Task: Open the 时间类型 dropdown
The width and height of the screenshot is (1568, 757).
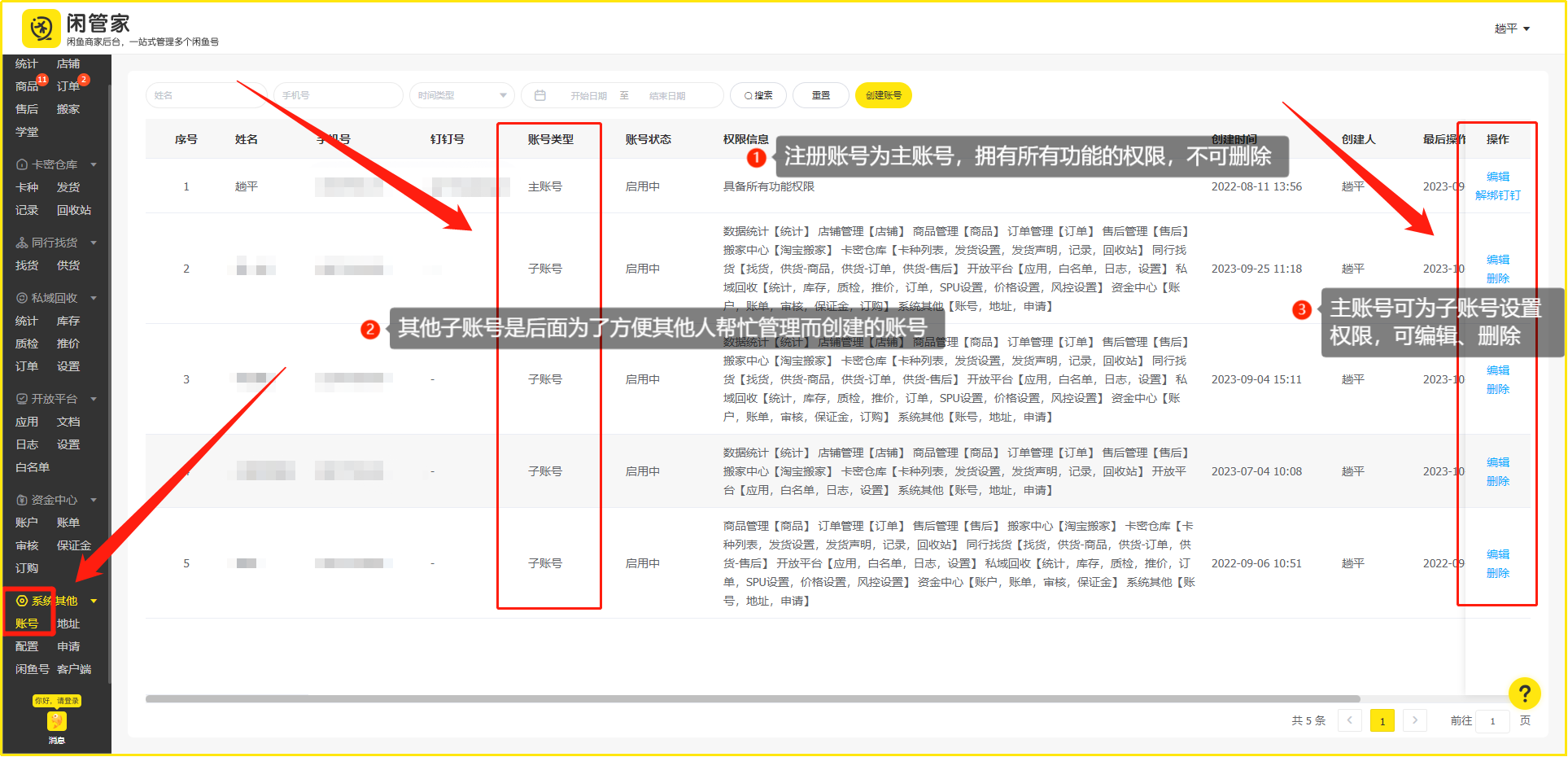Action: coord(461,95)
